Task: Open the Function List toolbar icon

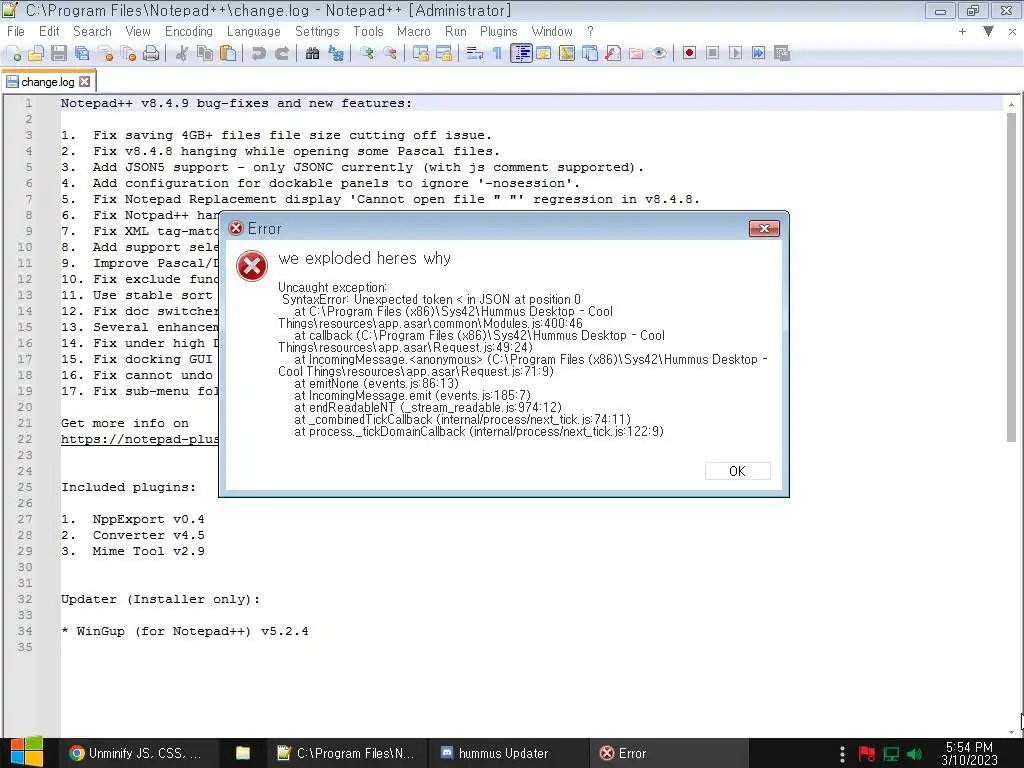Action: [x=613, y=54]
